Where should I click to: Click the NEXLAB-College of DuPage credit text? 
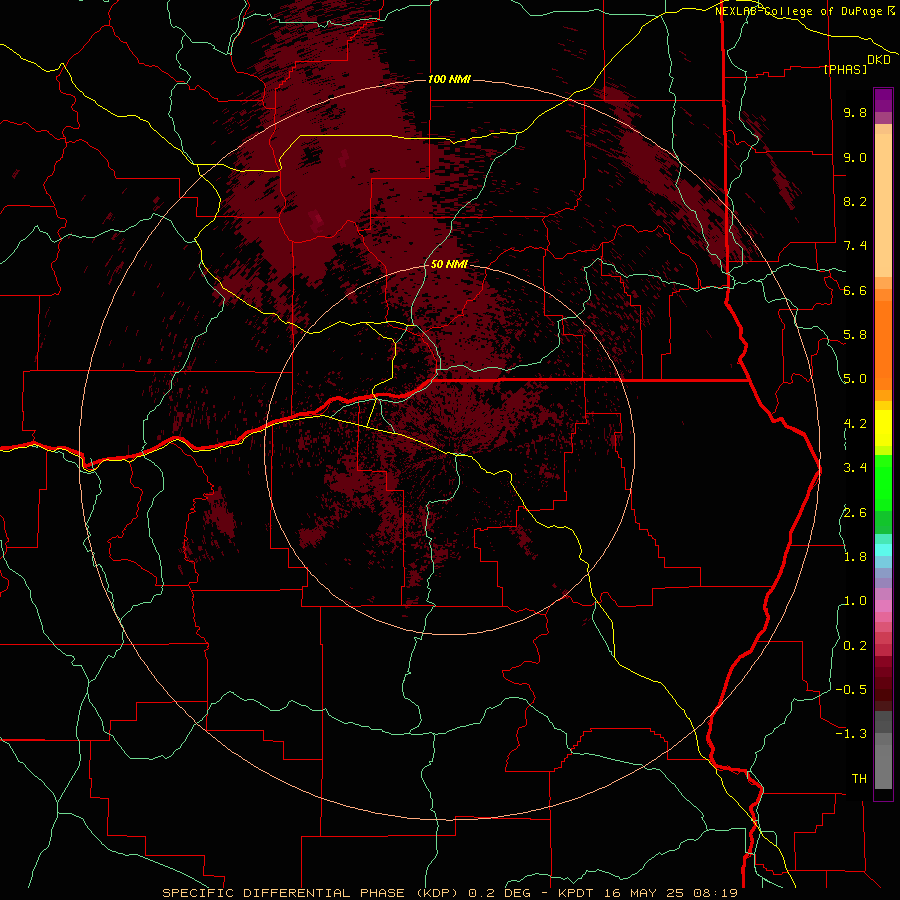point(801,11)
